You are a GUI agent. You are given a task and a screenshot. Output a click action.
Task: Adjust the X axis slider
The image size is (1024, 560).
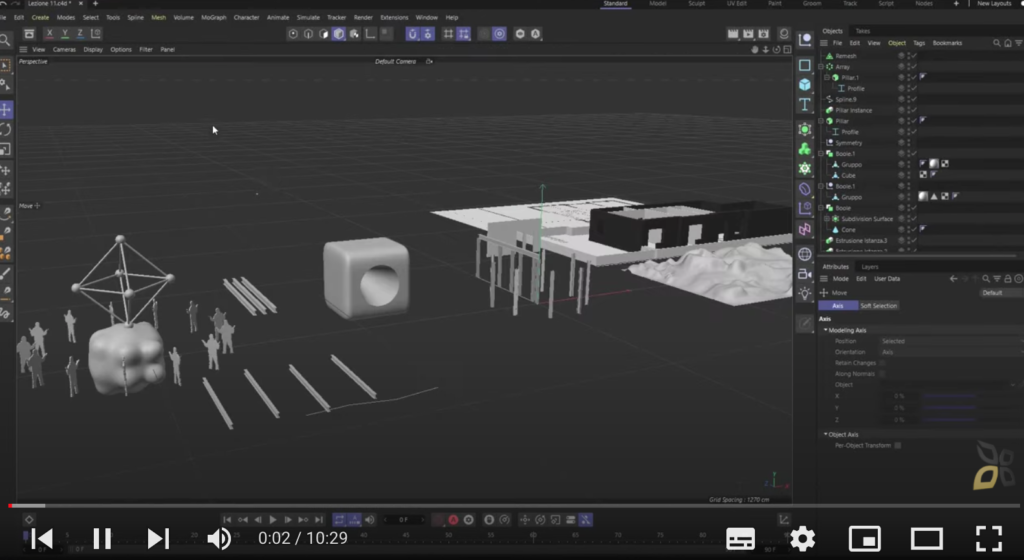coord(950,396)
